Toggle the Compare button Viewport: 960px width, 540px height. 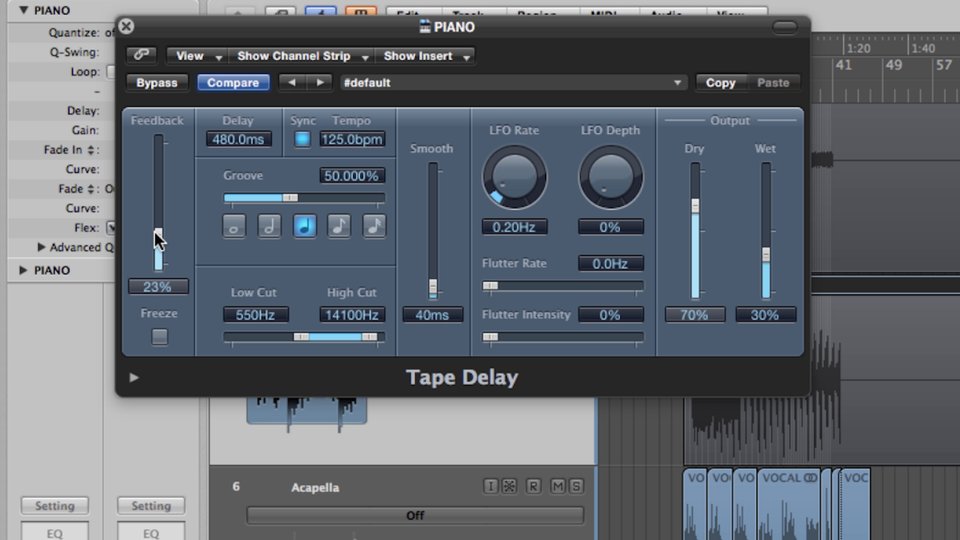tap(233, 83)
